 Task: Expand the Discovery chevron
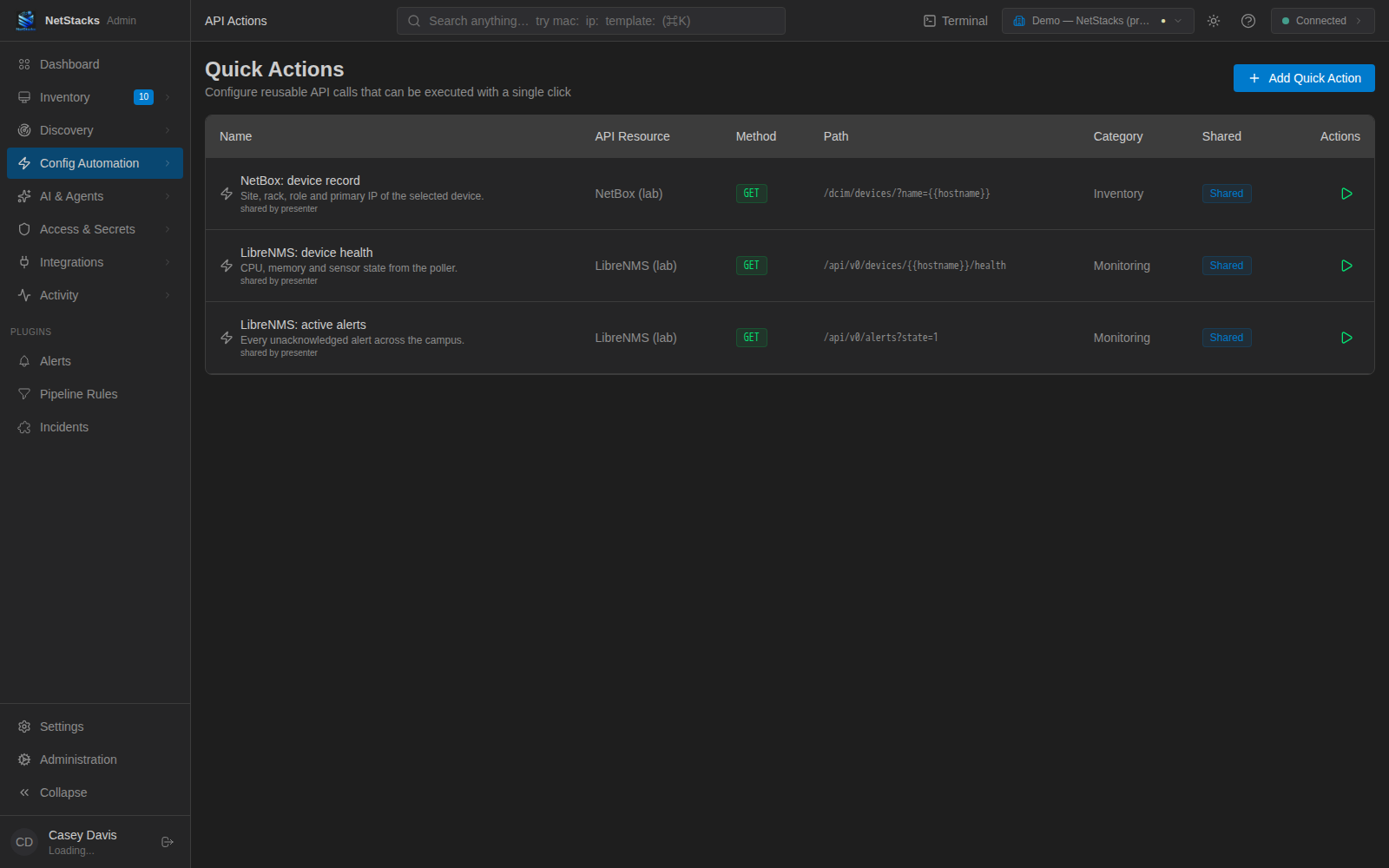point(168,130)
